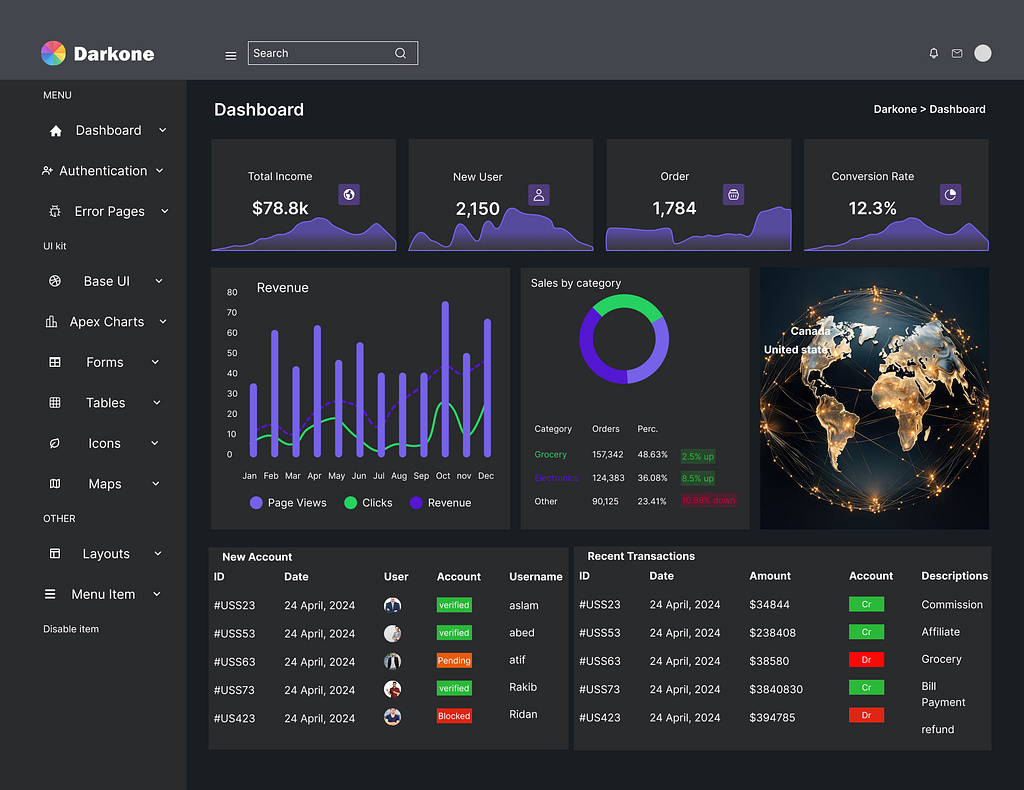
Task: Expand the Base UI section
Action: click(105, 281)
